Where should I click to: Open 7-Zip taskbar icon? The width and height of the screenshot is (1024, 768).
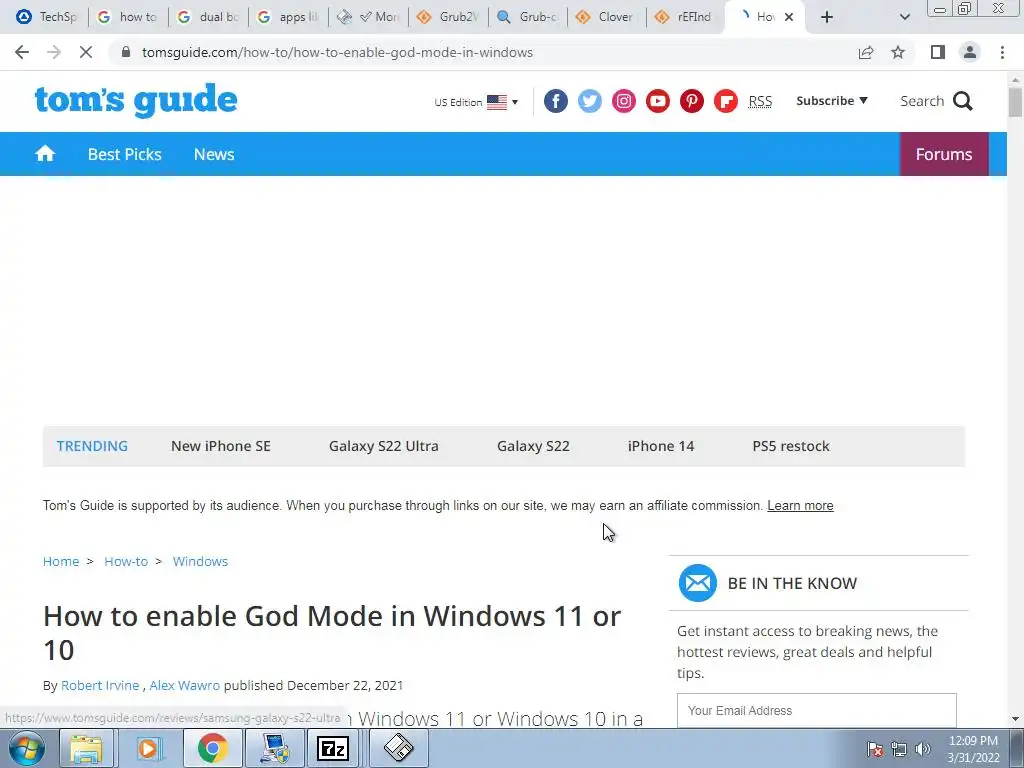click(x=332, y=748)
